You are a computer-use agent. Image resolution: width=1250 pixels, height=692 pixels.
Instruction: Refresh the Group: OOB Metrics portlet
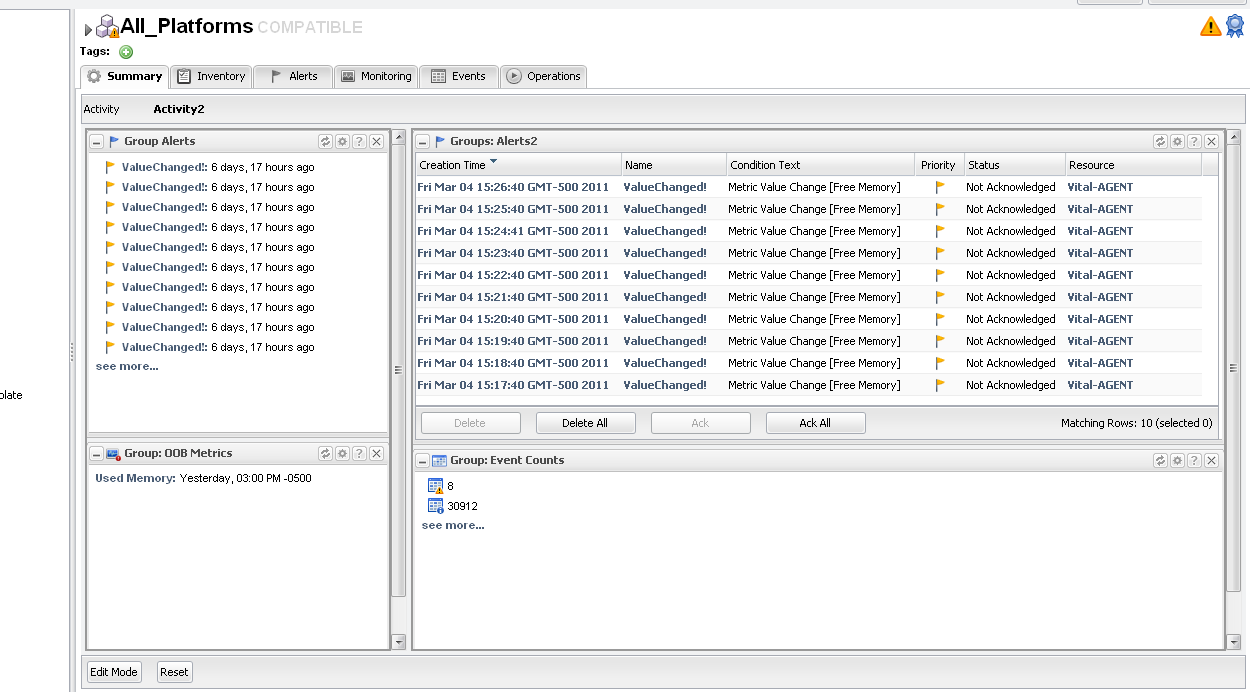point(325,454)
